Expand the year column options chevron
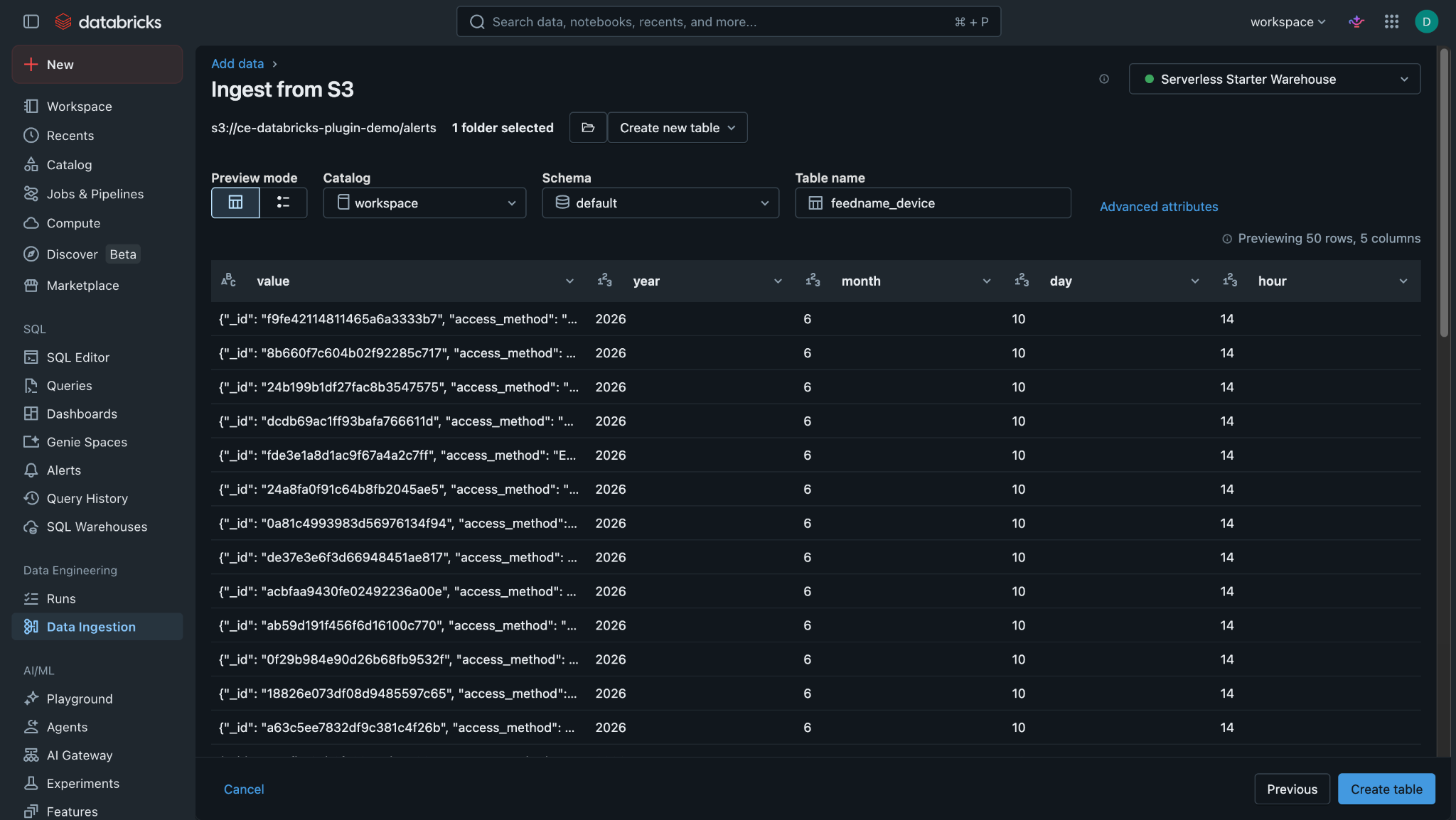Screen dimensions: 1456x820 [778, 281]
